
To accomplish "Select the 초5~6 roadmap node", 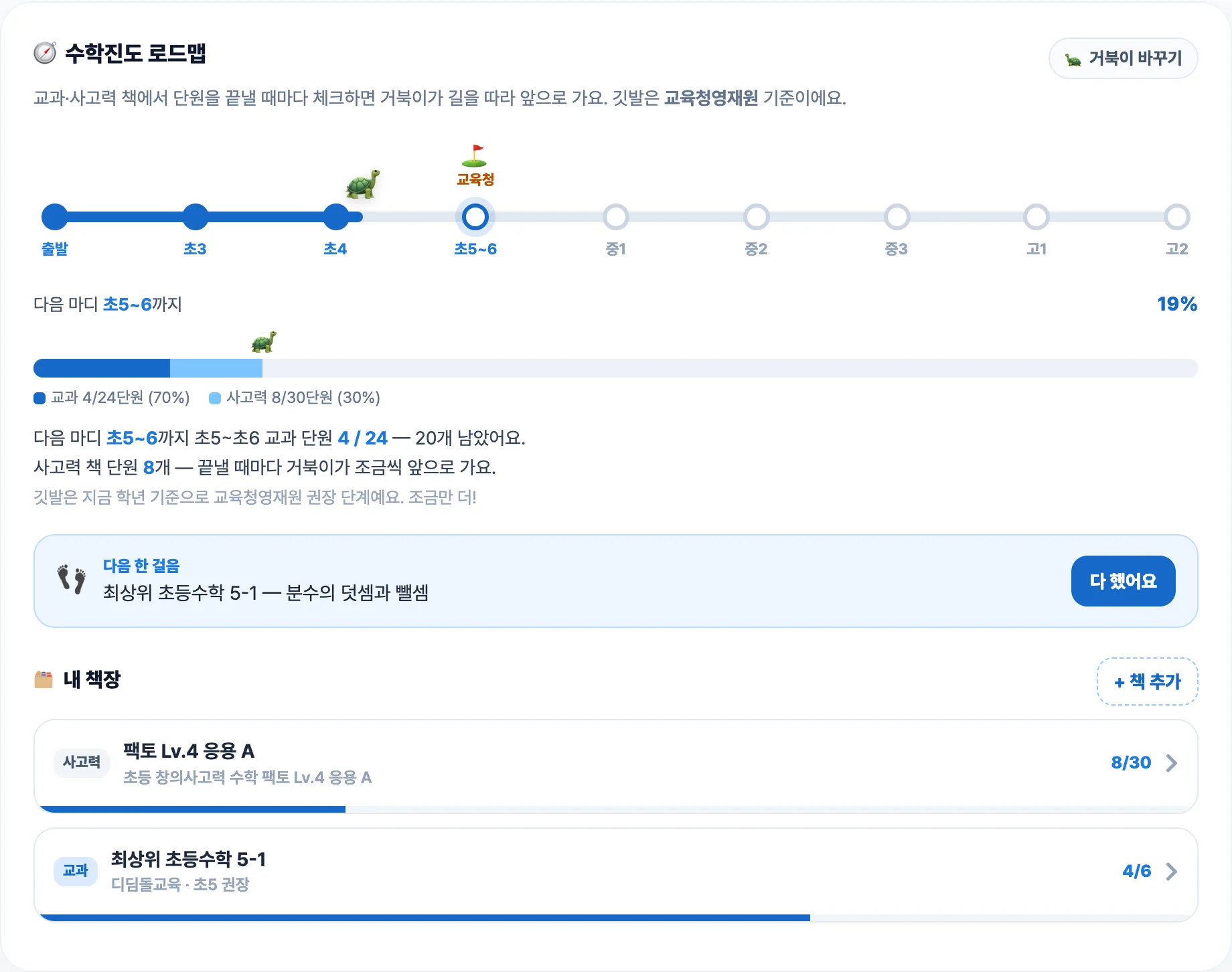I will (475, 217).
